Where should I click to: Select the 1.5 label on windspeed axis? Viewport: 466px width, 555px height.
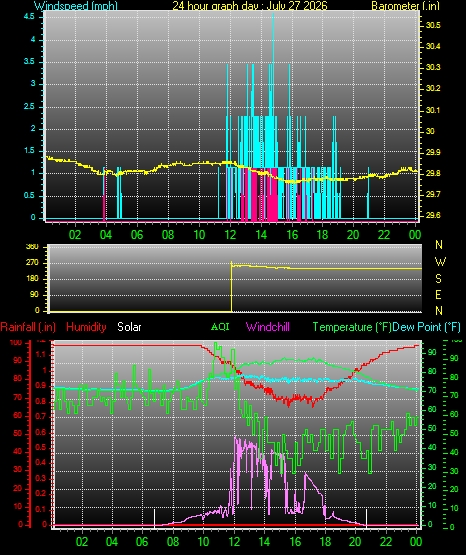(29, 151)
